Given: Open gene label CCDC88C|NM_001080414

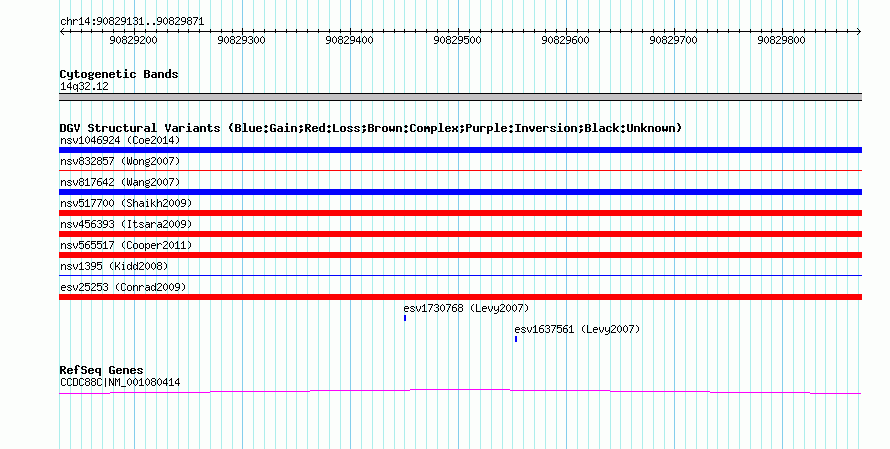Looking at the screenshot, I should click(120, 383).
